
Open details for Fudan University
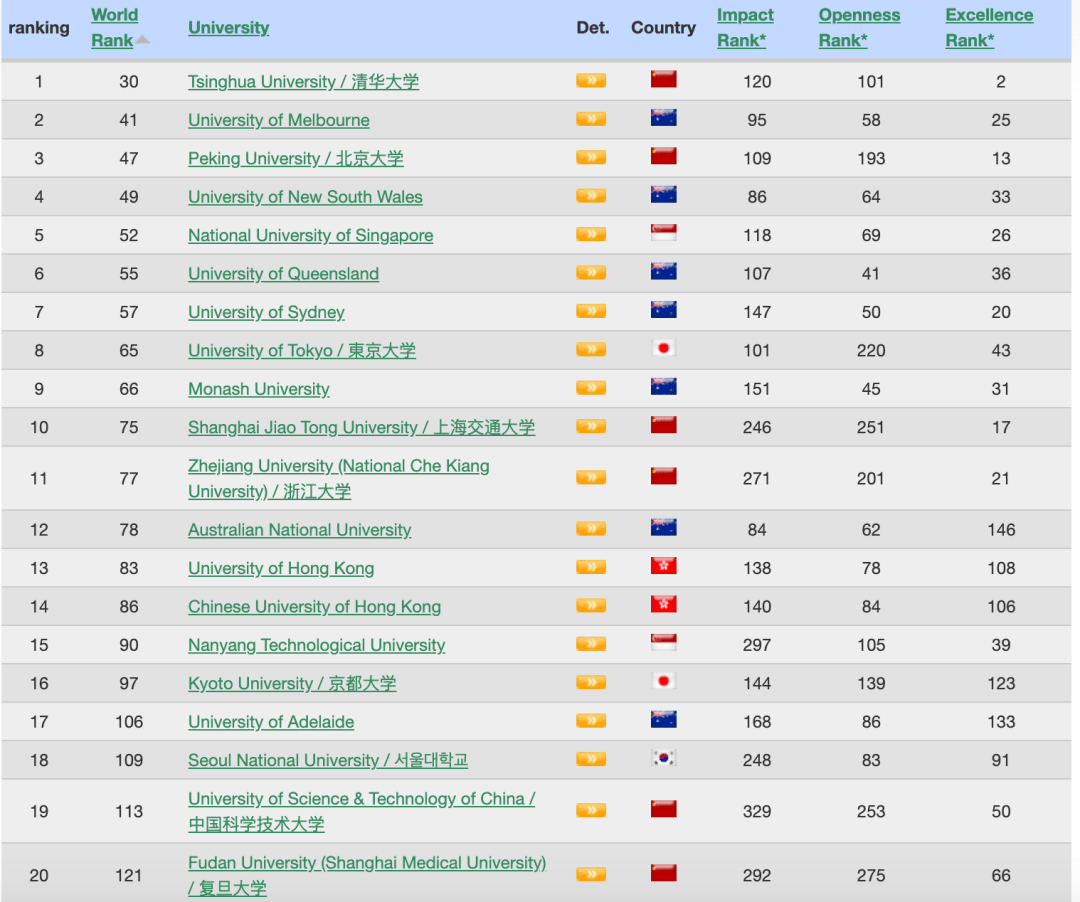[591, 871]
